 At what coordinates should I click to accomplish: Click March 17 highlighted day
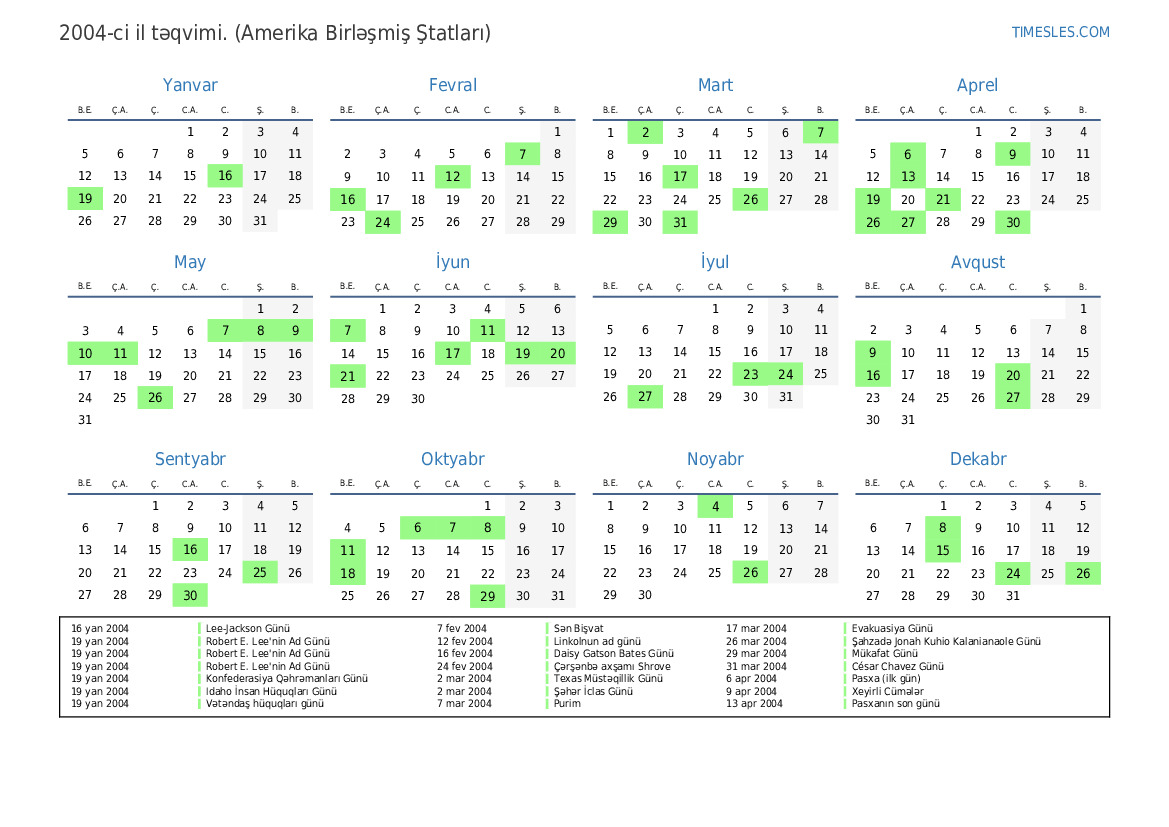[680, 177]
